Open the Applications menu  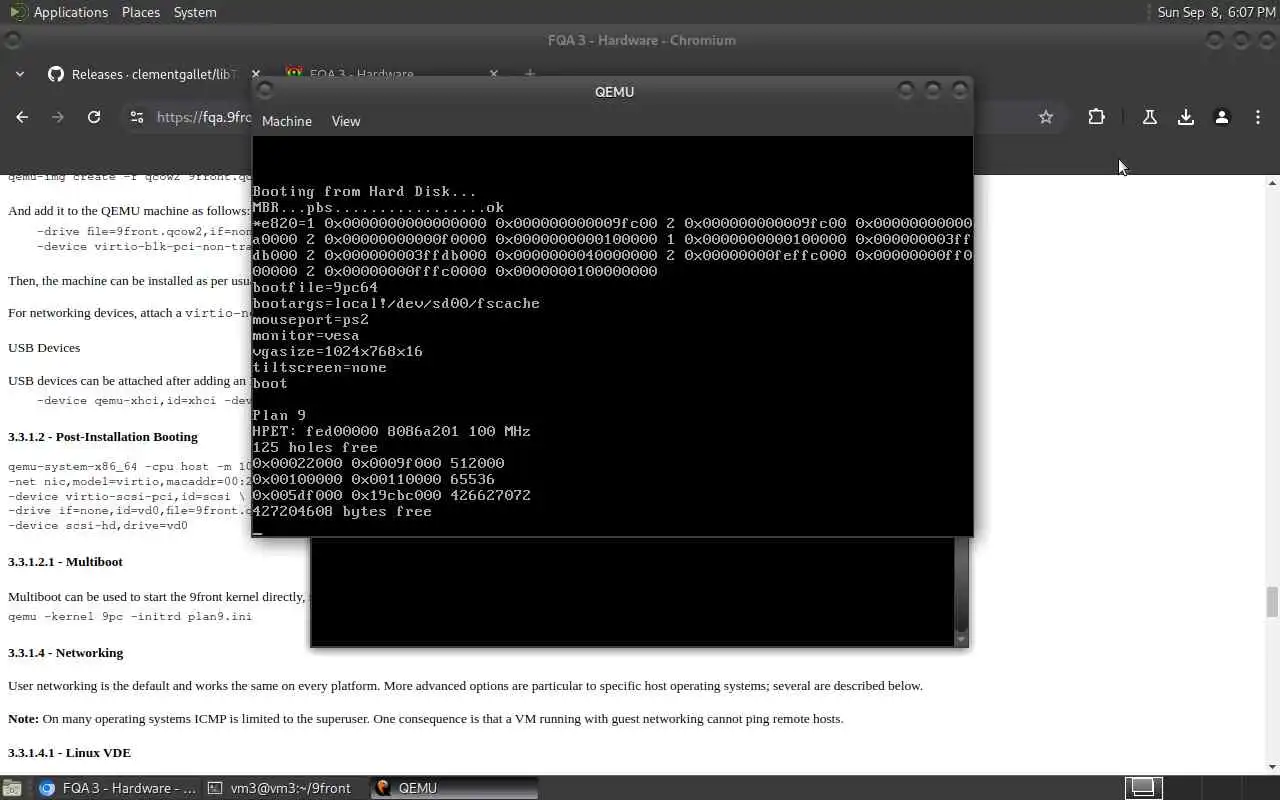70,12
